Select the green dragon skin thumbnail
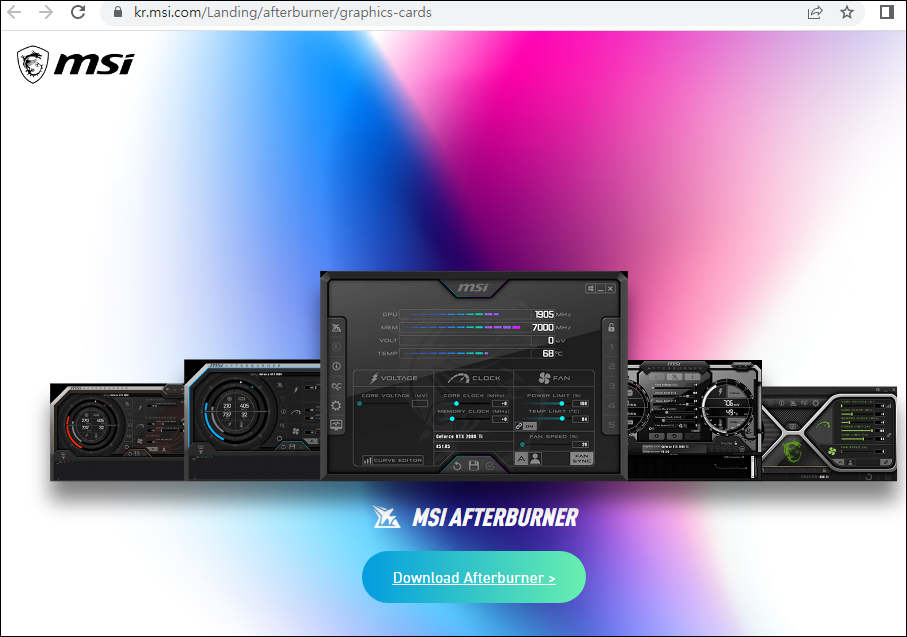This screenshot has height=637, width=907. [829, 434]
